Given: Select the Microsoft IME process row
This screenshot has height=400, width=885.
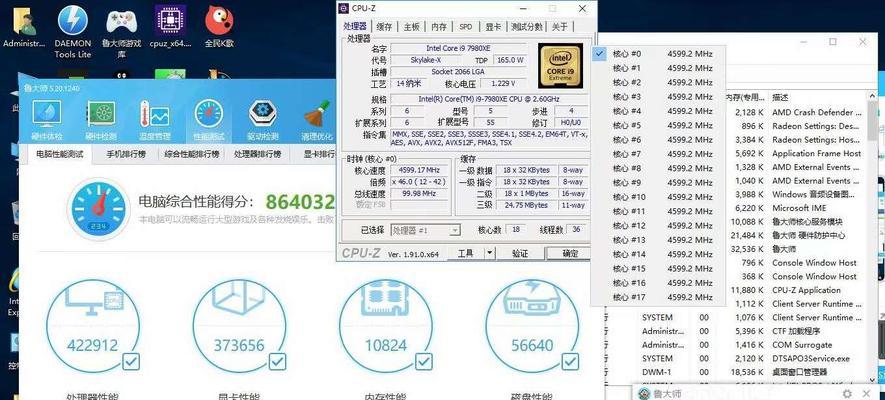Looking at the screenshot, I should click(x=796, y=208).
